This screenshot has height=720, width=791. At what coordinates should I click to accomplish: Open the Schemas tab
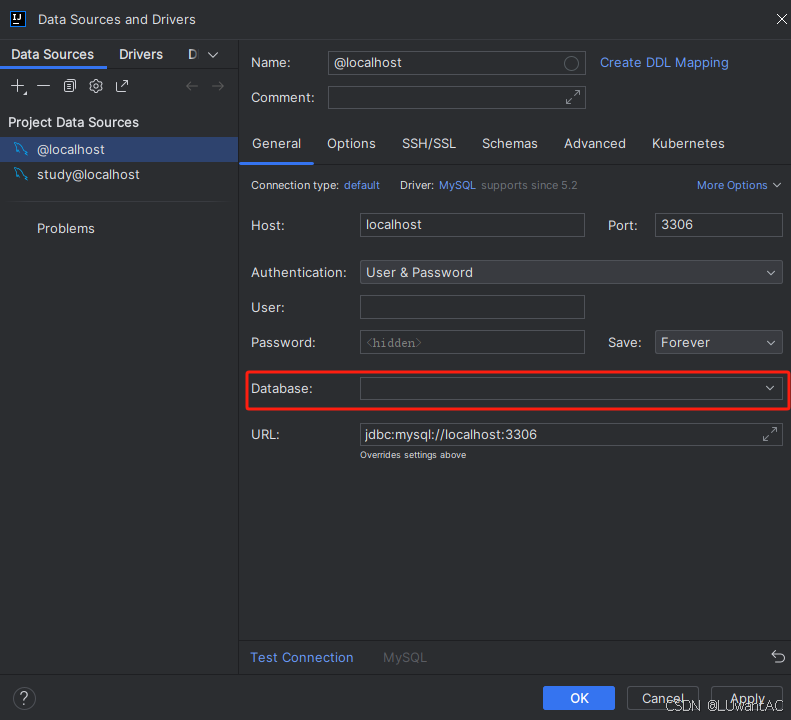(510, 144)
